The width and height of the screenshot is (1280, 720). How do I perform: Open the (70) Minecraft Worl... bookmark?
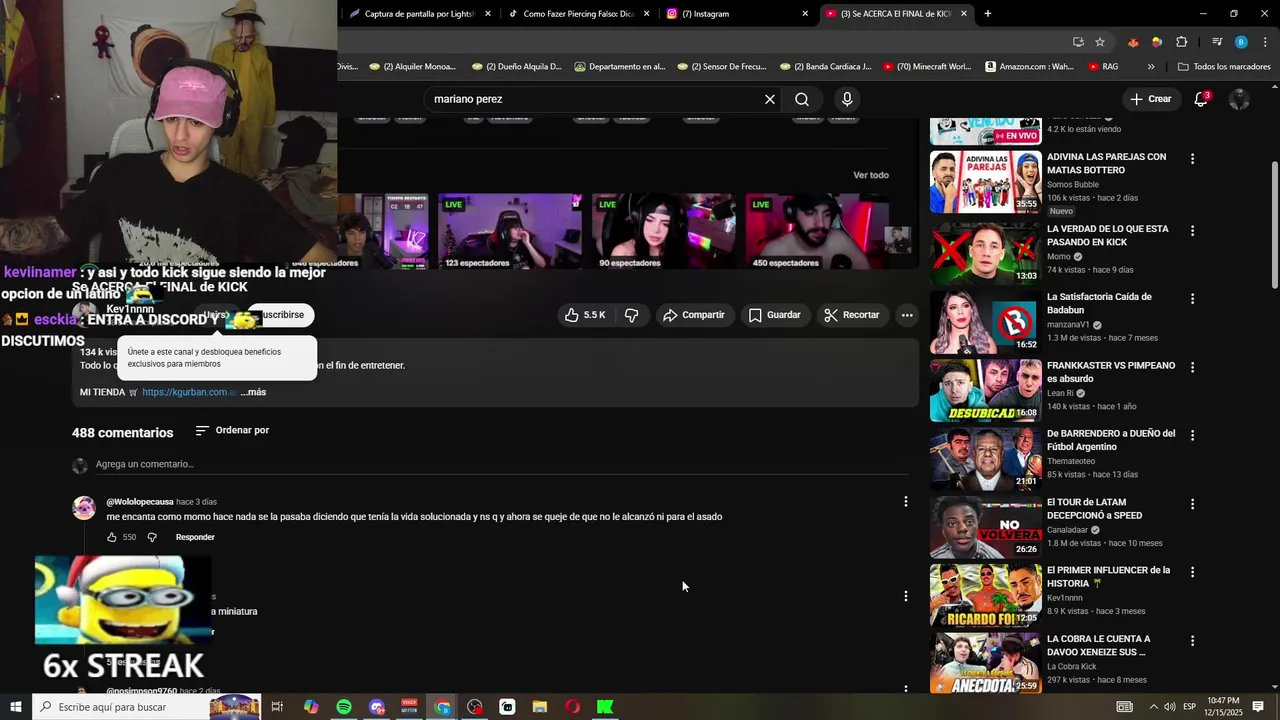[927, 67]
